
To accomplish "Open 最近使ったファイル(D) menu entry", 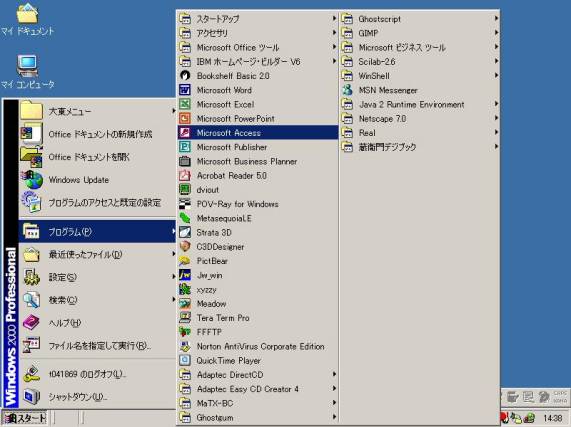I will point(98,254).
